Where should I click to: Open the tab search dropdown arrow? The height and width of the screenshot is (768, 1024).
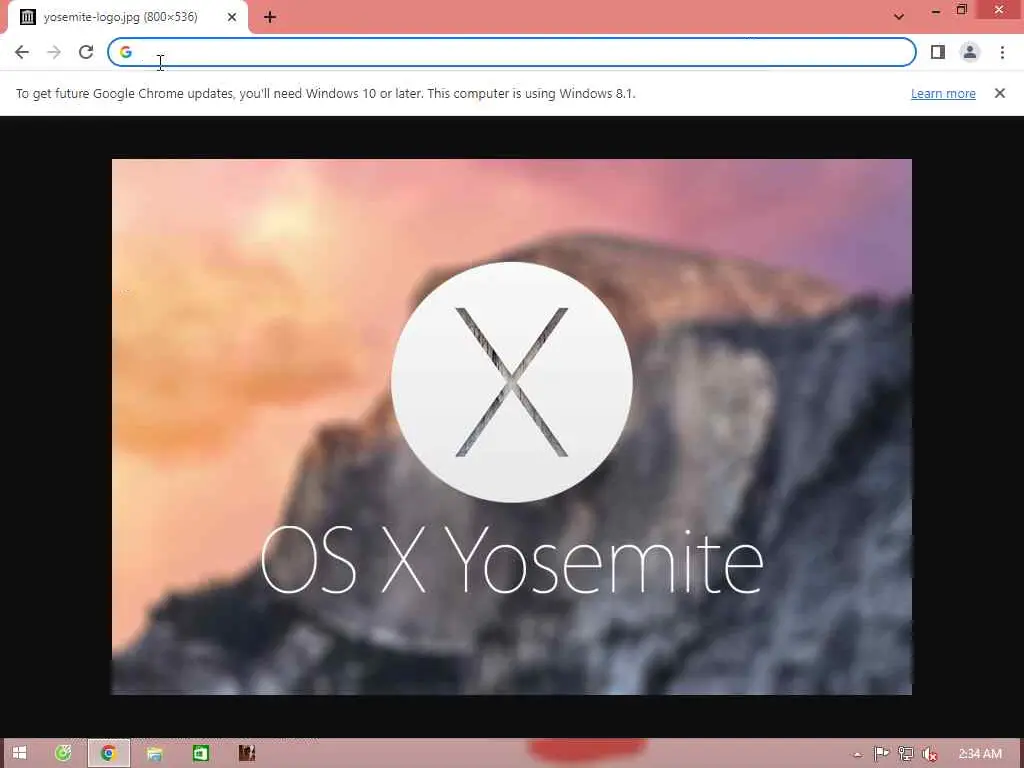(899, 16)
